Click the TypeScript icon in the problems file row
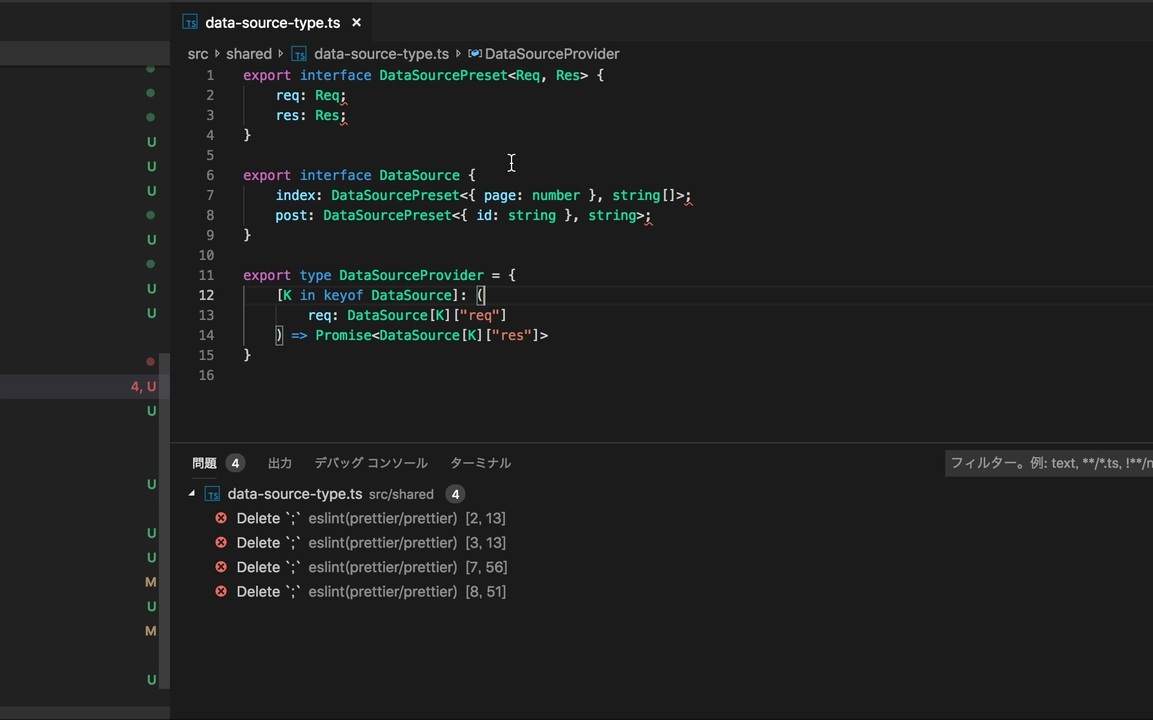The image size is (1153, 720). tap(213, 494)
